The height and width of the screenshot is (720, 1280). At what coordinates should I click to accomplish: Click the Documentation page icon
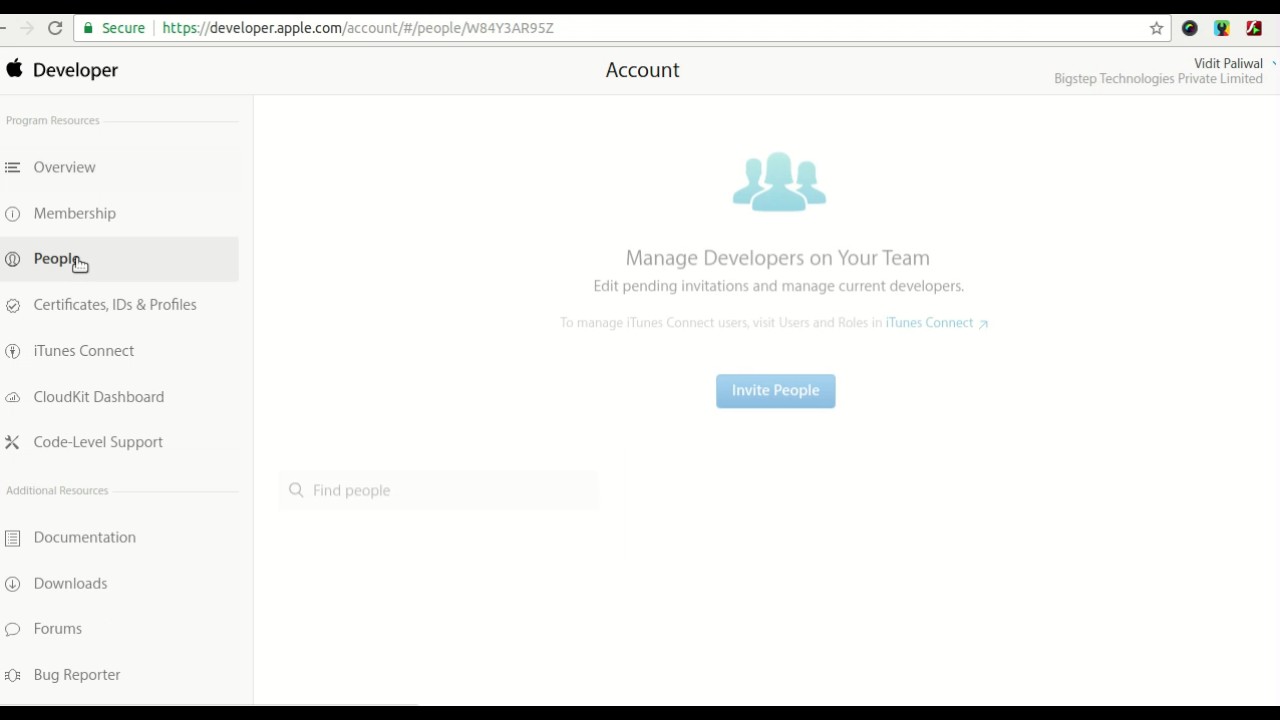click(12, 538)
